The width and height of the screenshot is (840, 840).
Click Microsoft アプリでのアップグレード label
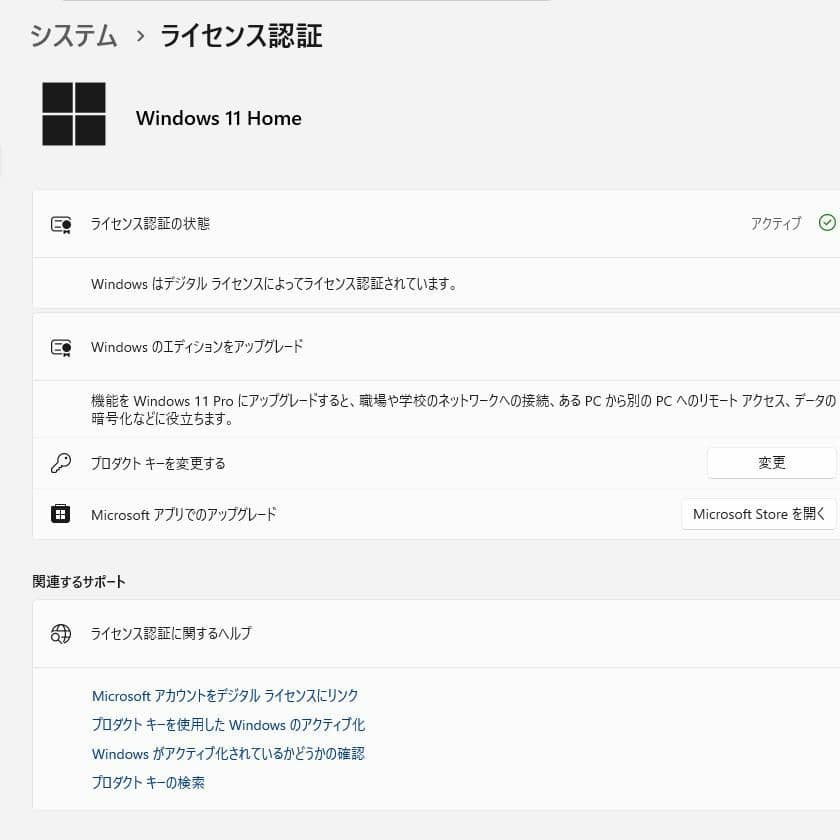tap(184, 514)
